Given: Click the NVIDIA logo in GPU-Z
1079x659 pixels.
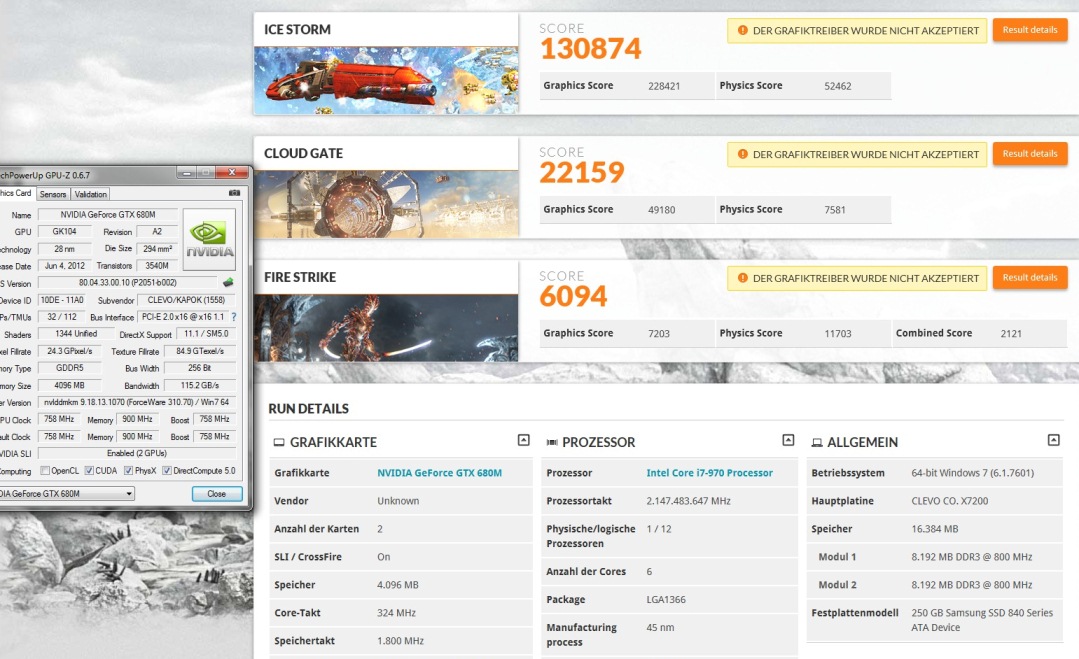Looking at the screenshot, I should pyautogui.click(x=209, y=240).
